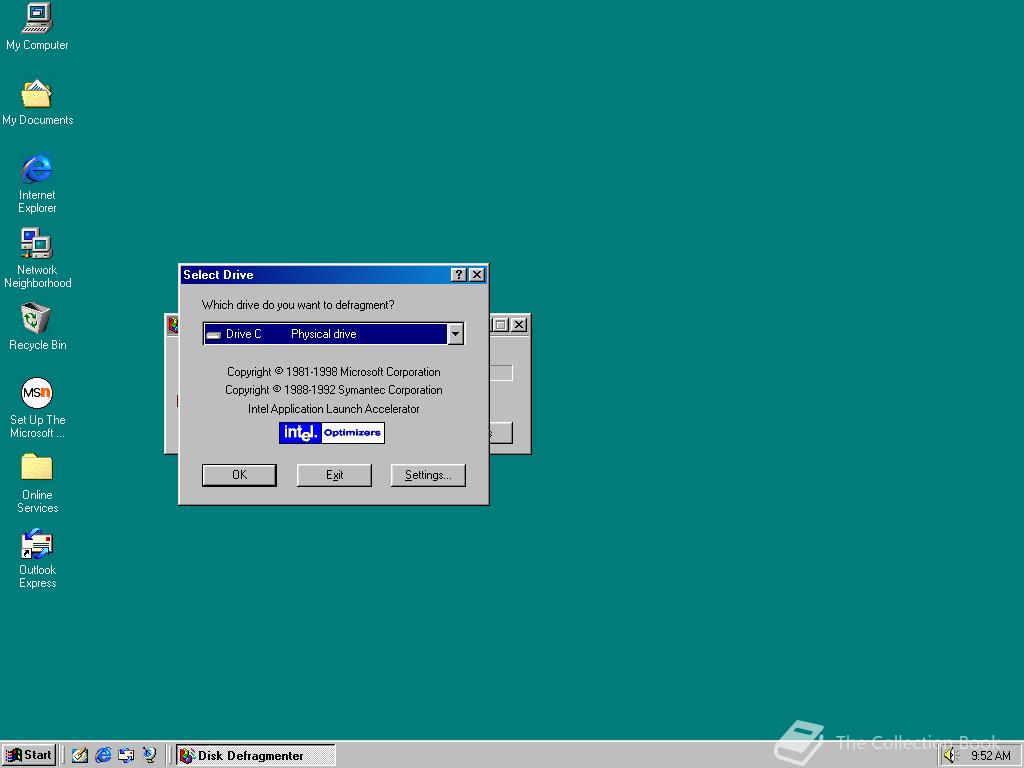This screenshot has height=768, width=1024.
Task: Click Disk Defragmenter window title icon
Action: 173,325
